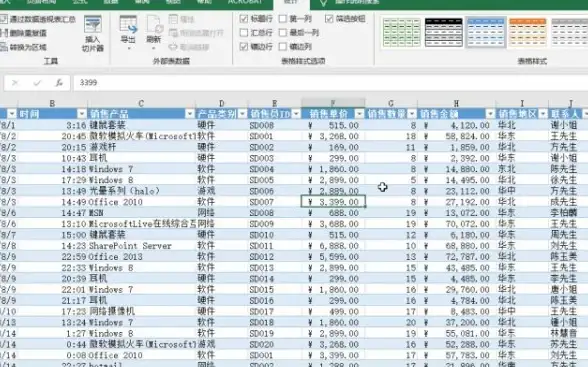
Task: Open the Export (导出) dropdown arrow
Action: [x=128, y=48]
